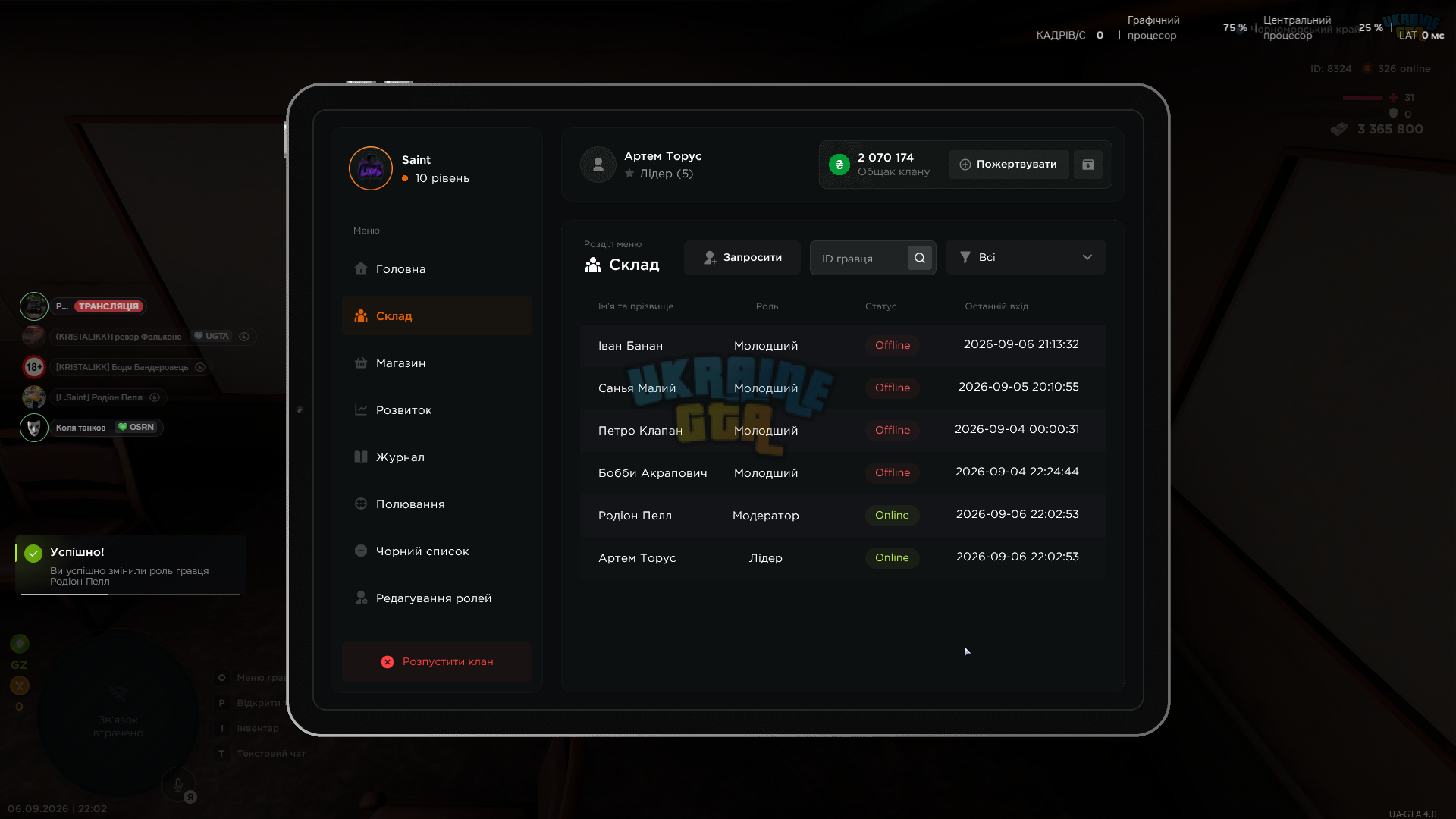Viewport: 1456px width, 819px height.
Task: Click the Розпустити клан button
Action: [437, 662]
